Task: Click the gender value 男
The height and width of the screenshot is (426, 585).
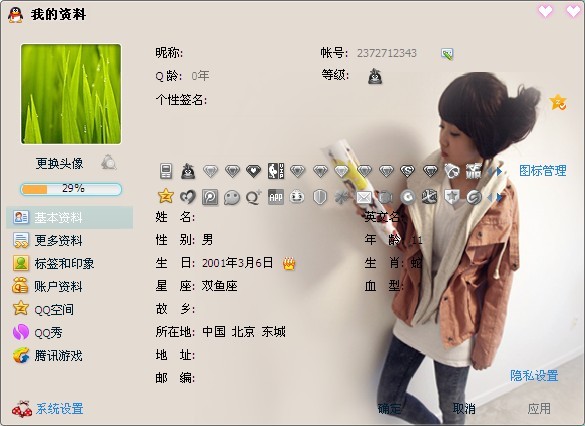Action: pyautogui.click(x=207, y=239)
